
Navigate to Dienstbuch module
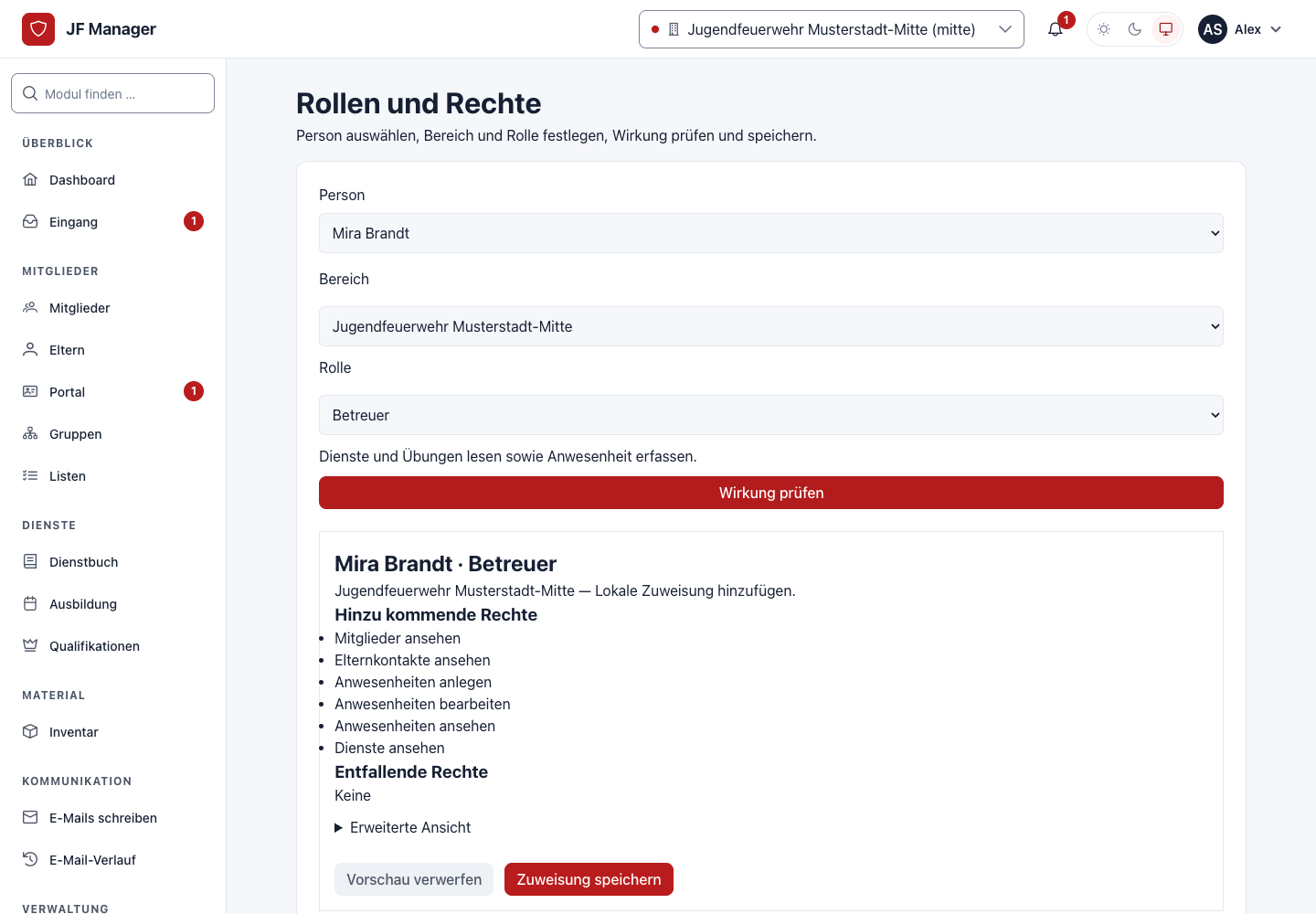click(113, 562)
